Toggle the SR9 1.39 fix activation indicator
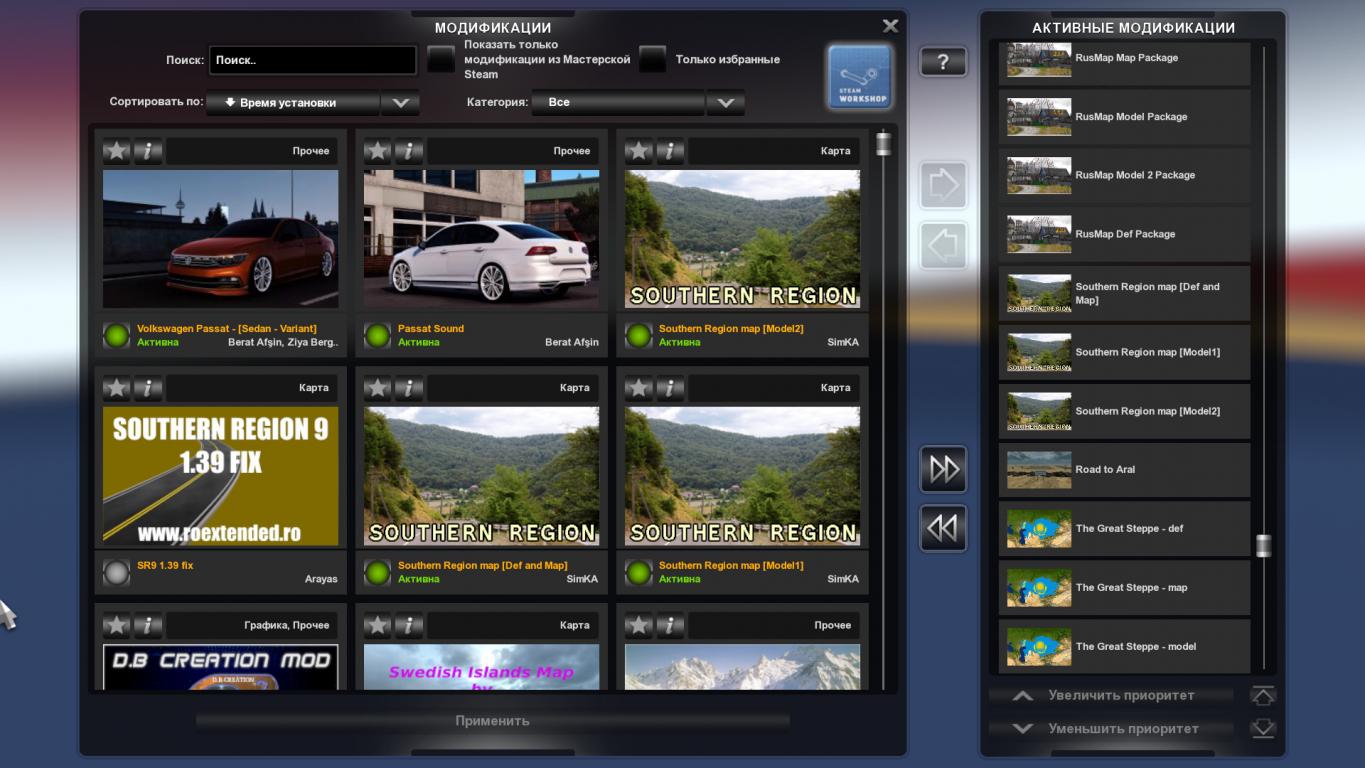 (x=117, y=572)
